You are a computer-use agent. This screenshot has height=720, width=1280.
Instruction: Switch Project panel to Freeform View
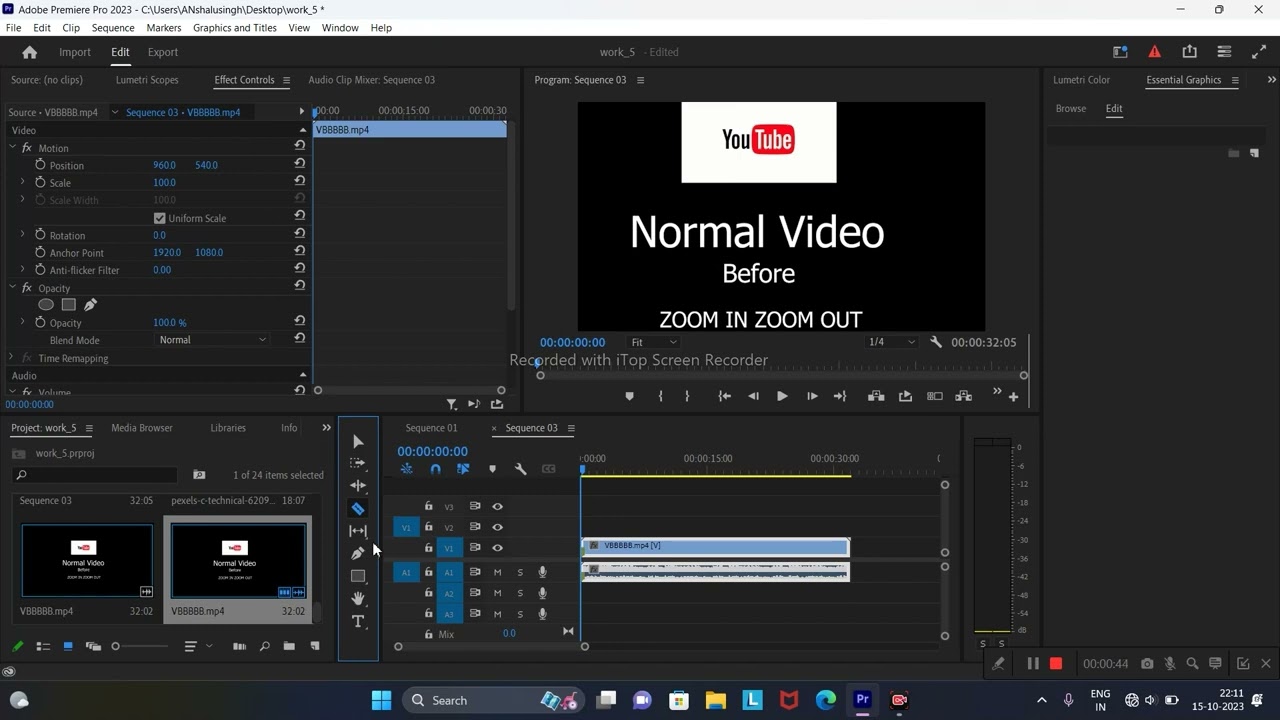93,647
